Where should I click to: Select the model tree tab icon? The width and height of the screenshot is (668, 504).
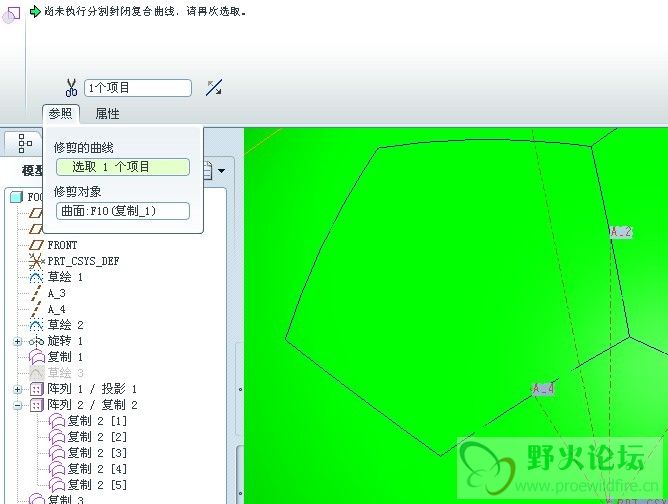pos(25,143)
